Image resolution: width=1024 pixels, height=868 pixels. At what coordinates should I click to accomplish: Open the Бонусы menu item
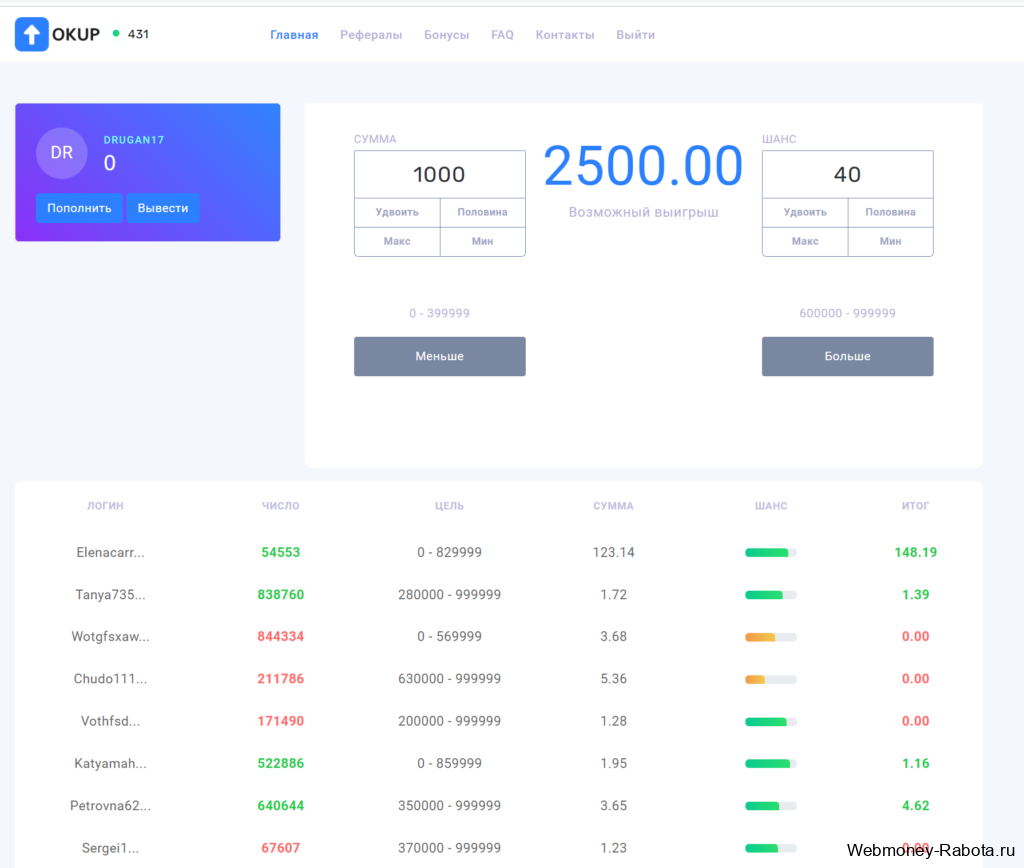tap(447, 35)
